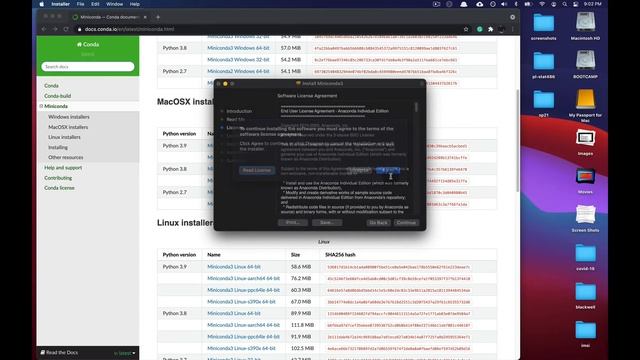
Task: Select the blackwell folder on desktop
Action: pyautogui.click(x=585, y=296)
